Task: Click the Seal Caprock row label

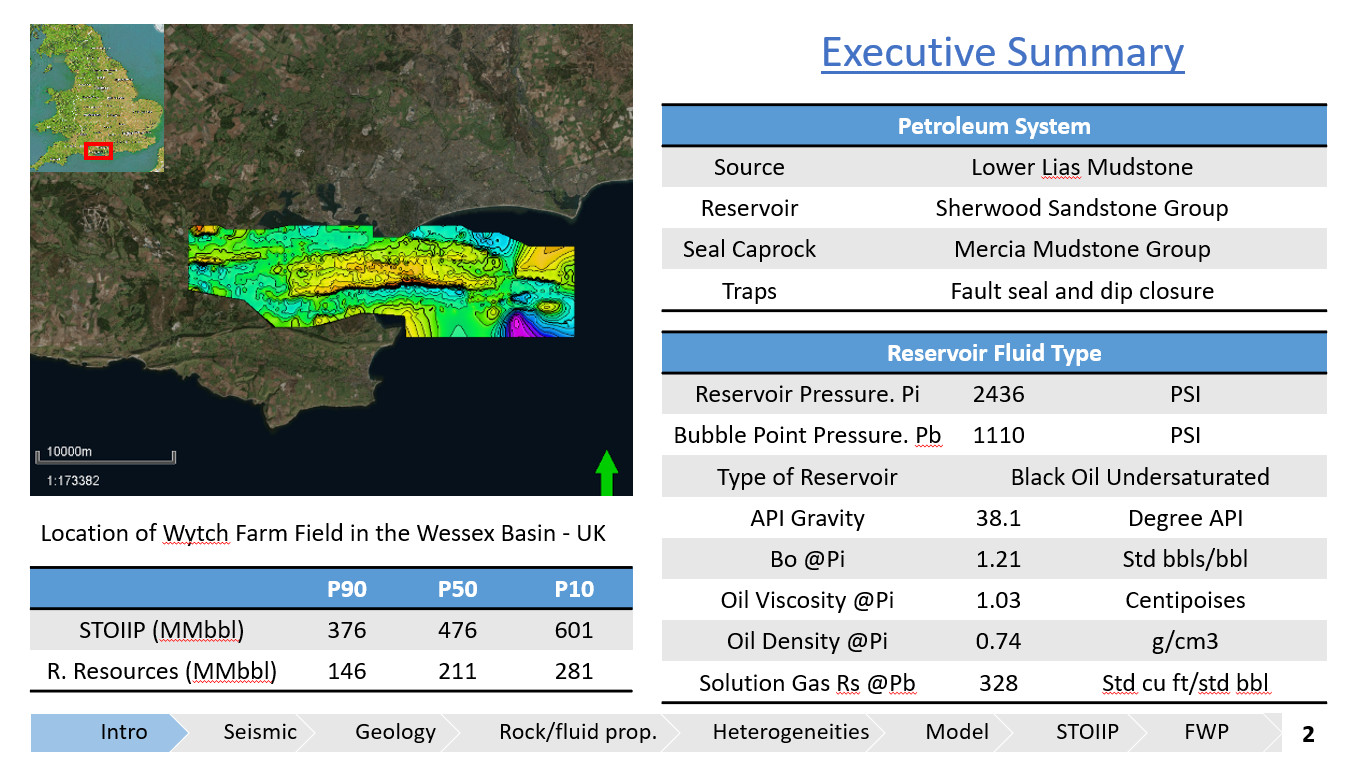Action: click(x=749, y=249)
